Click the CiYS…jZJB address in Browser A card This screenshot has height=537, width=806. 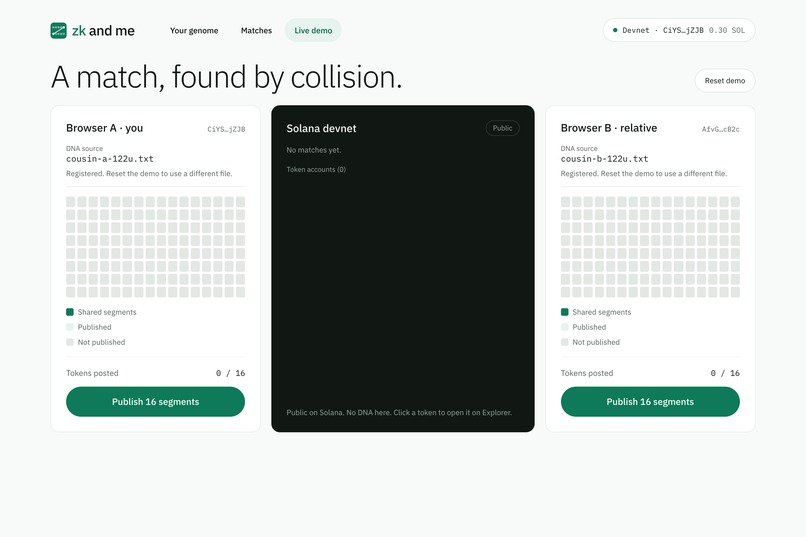[226, 129]
